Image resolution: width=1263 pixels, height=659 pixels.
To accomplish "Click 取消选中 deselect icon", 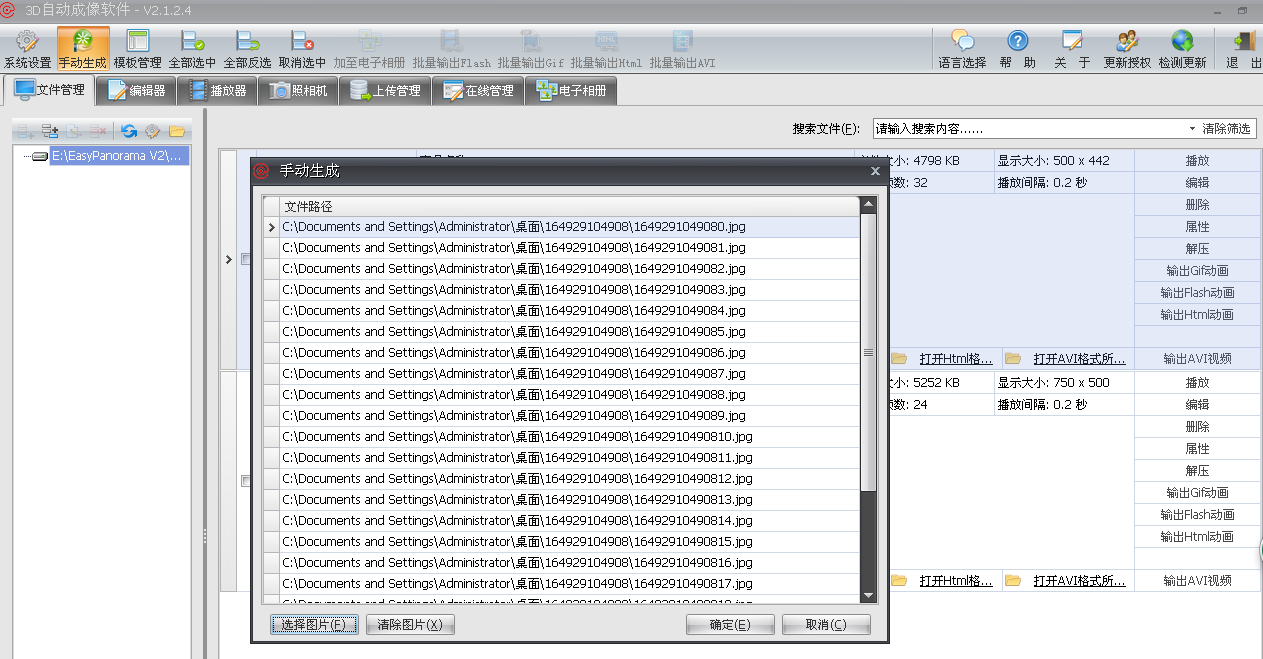I will point(302,49).
